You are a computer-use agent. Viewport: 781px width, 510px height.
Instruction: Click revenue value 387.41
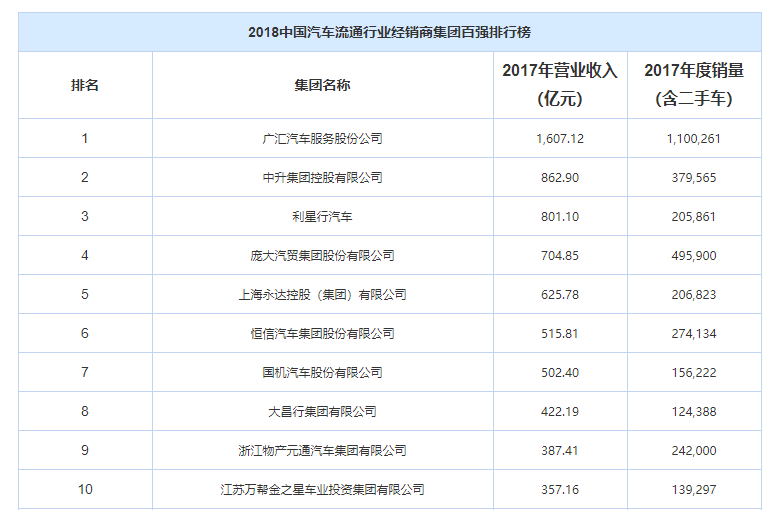pos(560,451)
